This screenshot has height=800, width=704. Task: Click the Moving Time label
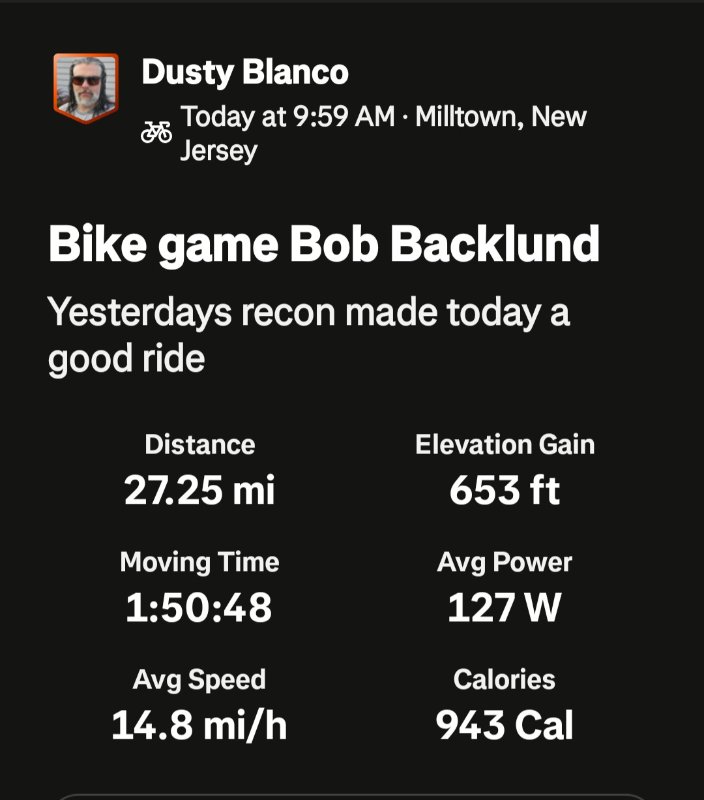199,562
